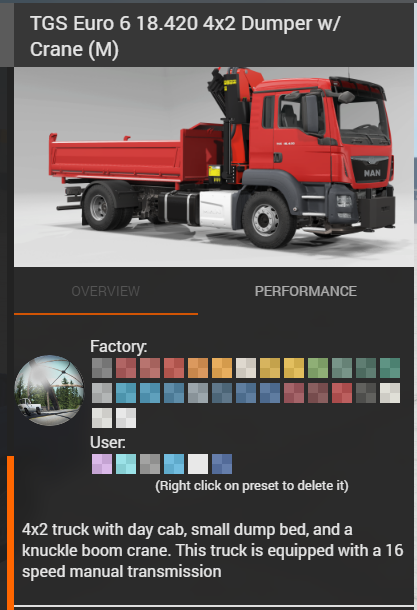This screenshot has height=610, width=417.
Task: Choose the sky blue user preset
Action: [x=174, y=464]
